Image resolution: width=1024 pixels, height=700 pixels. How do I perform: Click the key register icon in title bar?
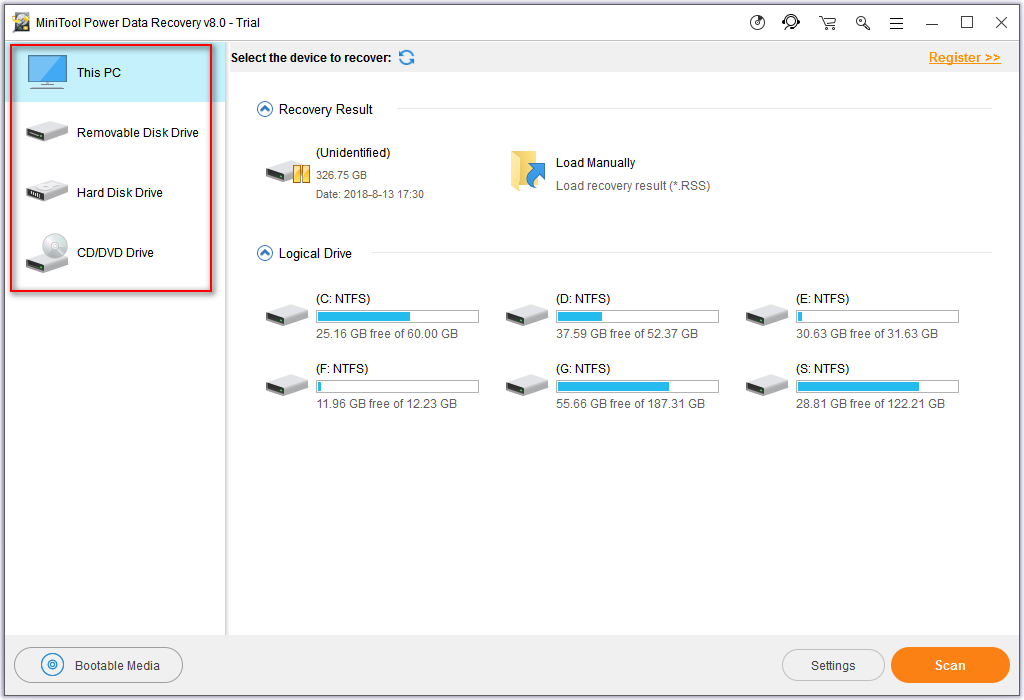tap(863, 23)
